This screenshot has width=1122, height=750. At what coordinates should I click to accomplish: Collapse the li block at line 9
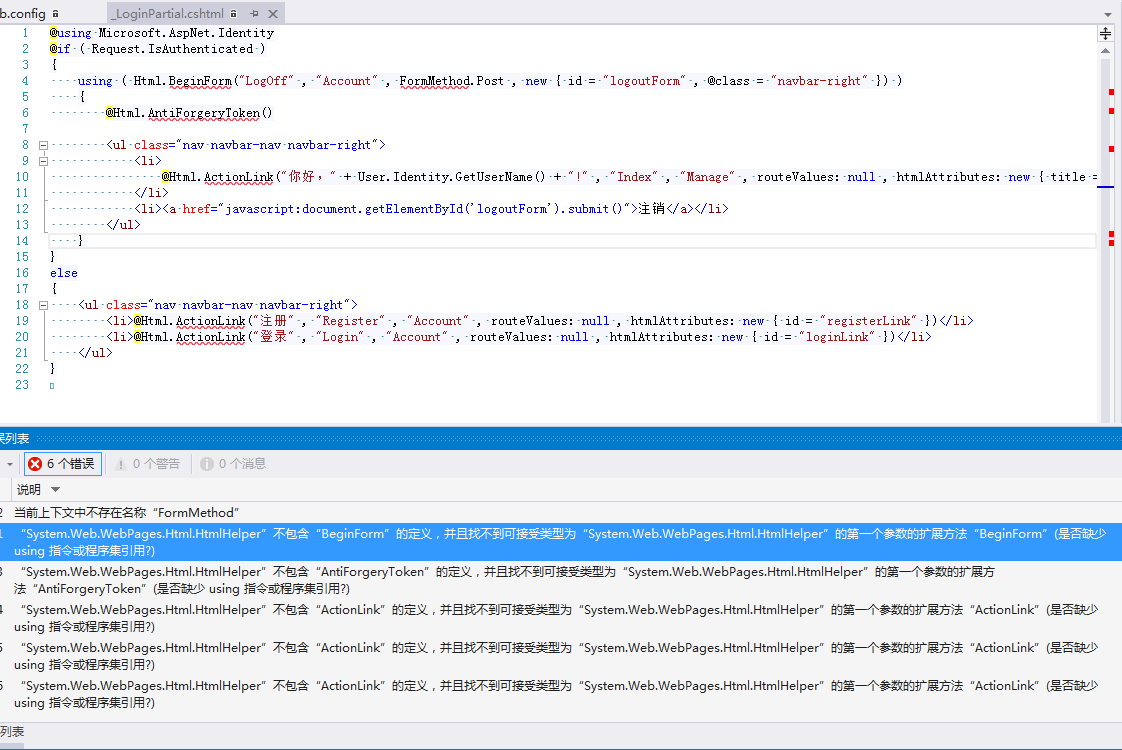tap(43, 161)
